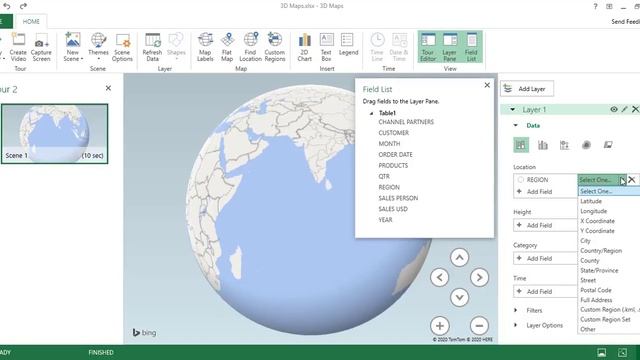Expand the Filters section
Image resolution: width=640 pixels, height=360 pixels.
click(516, 310)
